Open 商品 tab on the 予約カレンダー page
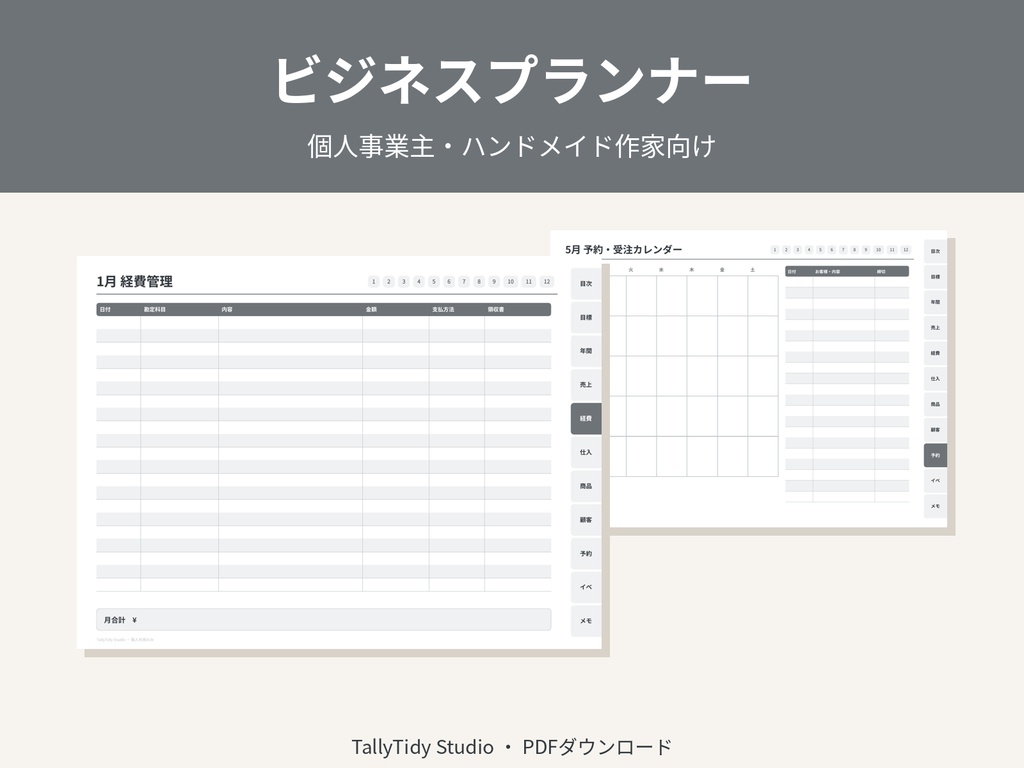Image resolution: width=1024 pixels, height=768 pixels. (x=935, y=404)
